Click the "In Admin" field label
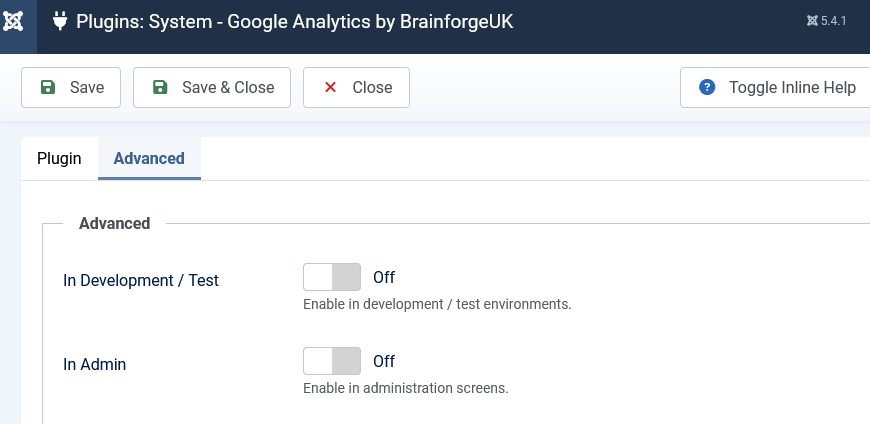Image resolution: width=870 pixels, height=424 pixels. [x=94, y=364]
